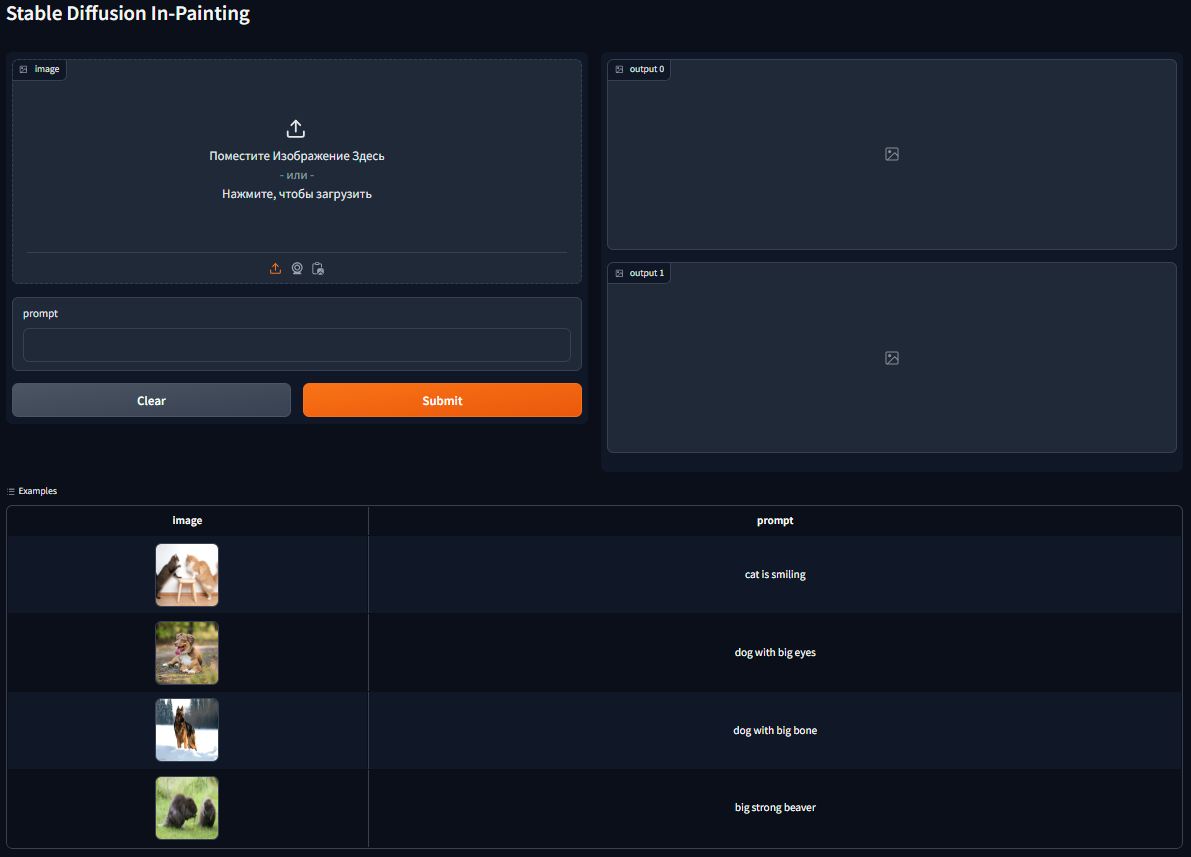
Task: Click the Clear button
Action: coord(151,400)
